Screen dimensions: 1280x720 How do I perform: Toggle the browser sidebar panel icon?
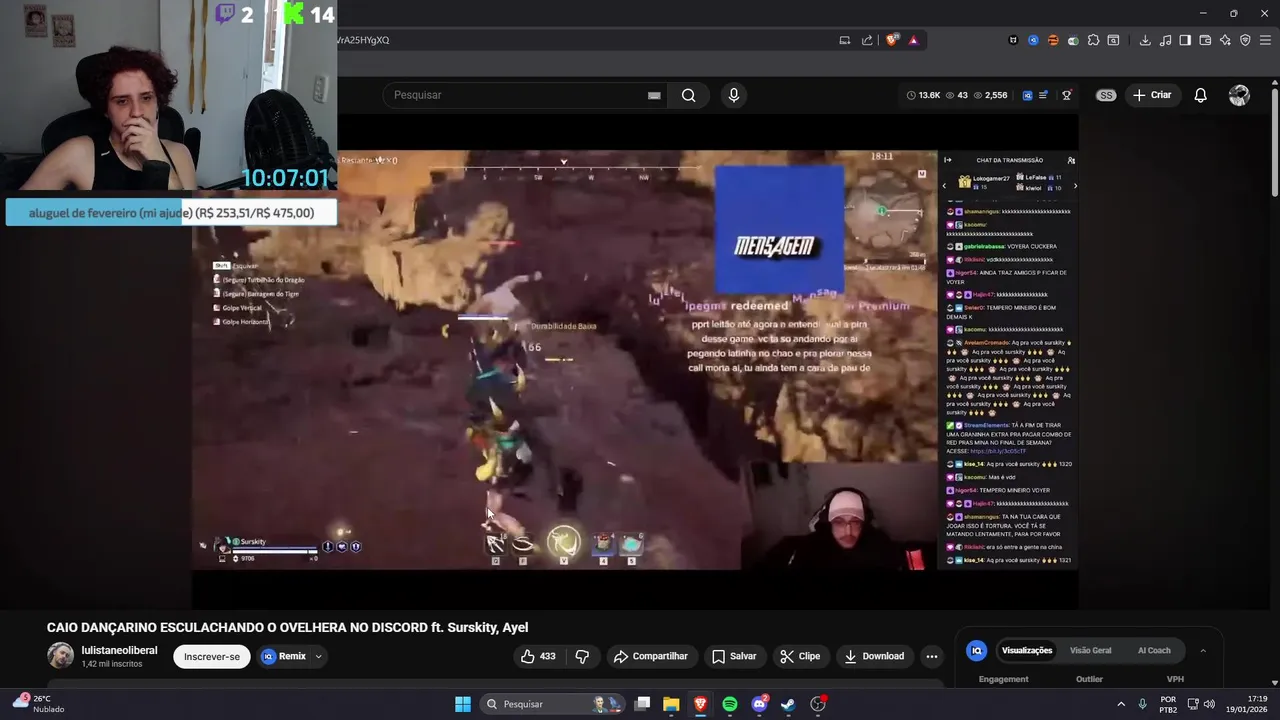(x=1185, y=40)
